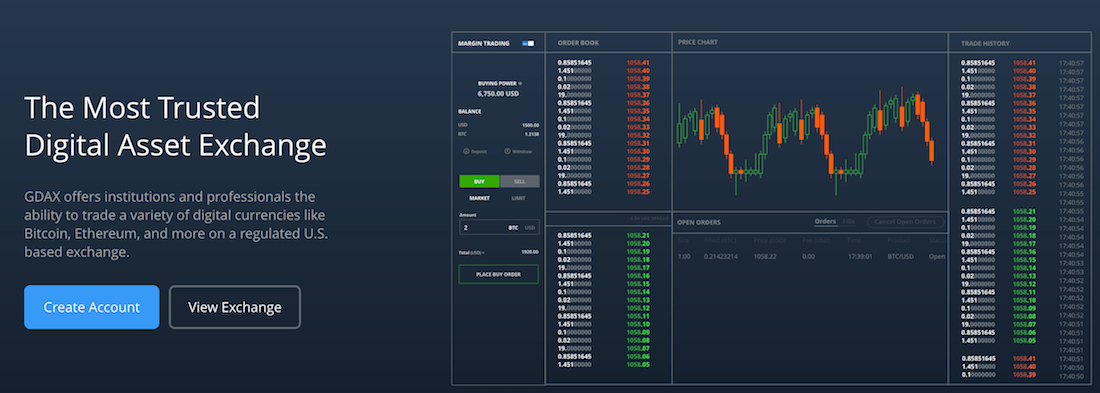This screenshot has width=1100, height=393.
Task: Click the Create Account button
Action: (x=92, y=307)
